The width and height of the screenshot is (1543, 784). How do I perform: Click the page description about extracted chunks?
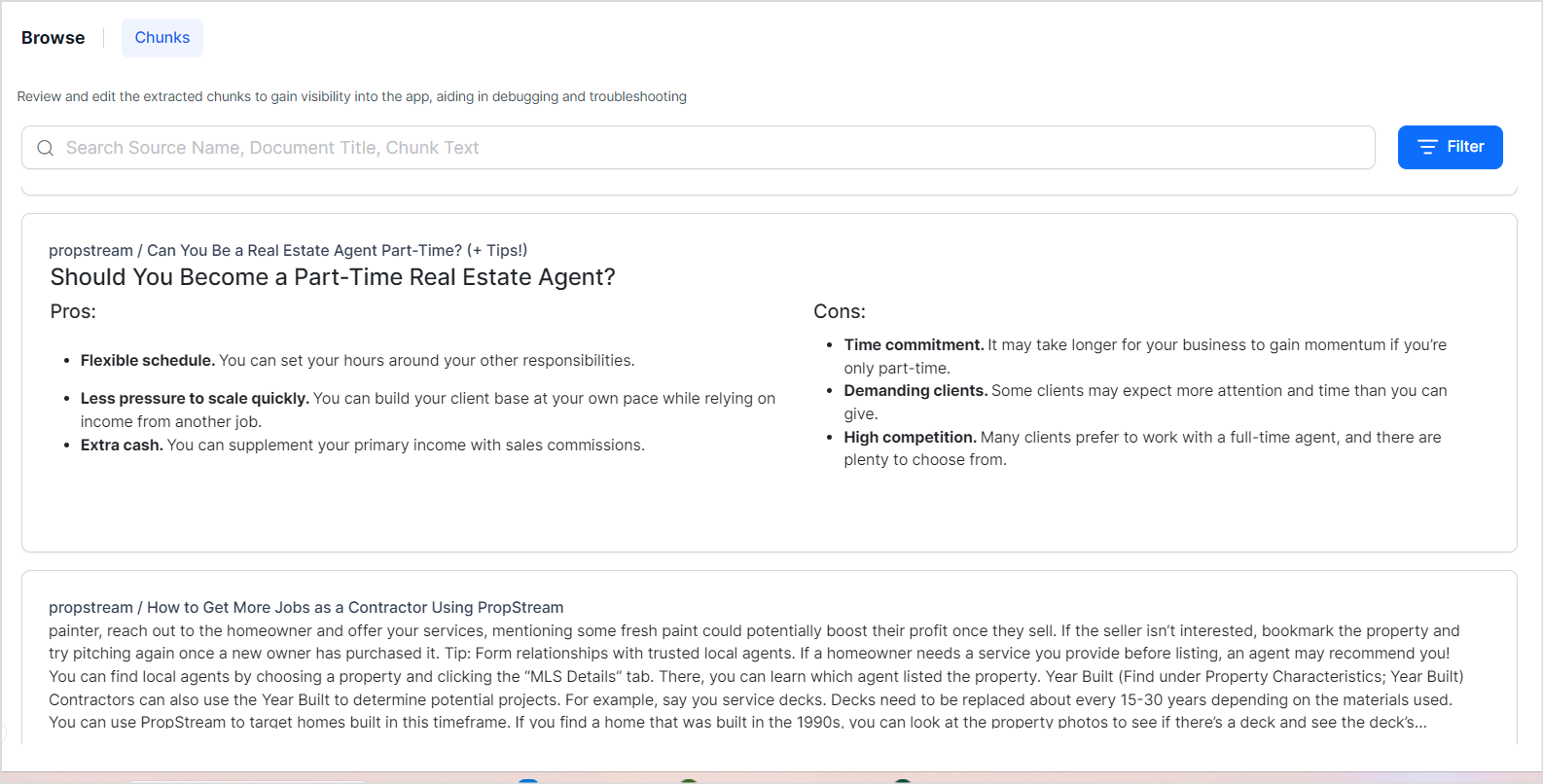tap(351, 96)
